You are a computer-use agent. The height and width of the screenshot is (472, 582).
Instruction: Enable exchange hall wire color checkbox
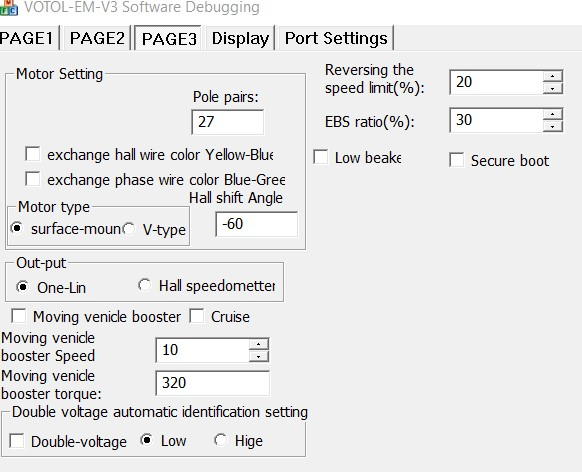[33, 154]
